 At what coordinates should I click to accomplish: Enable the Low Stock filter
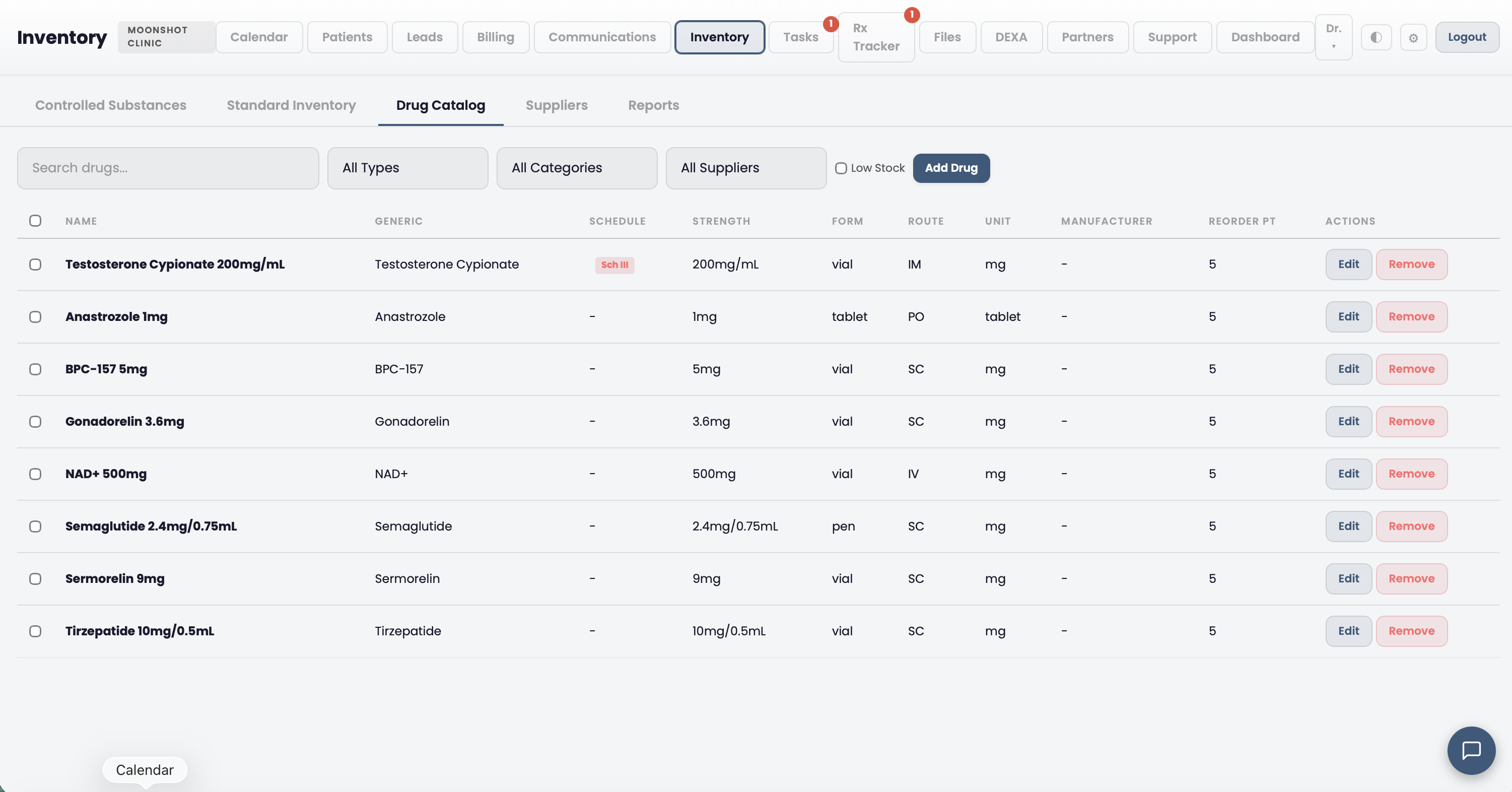tap(841, 168)
